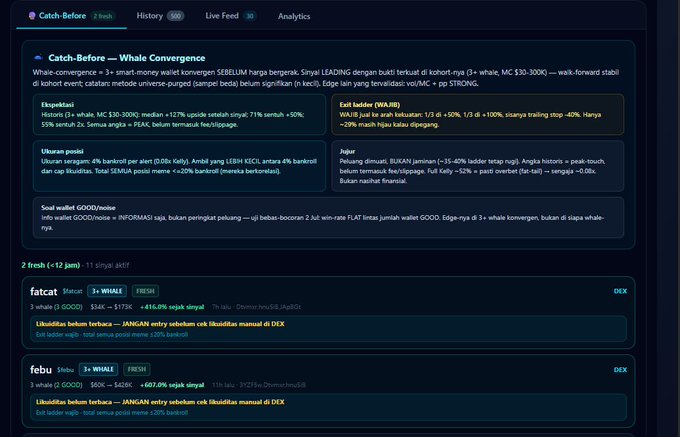Open the DEX link for febu
The image size is (680, 437).
pos(620,370)
